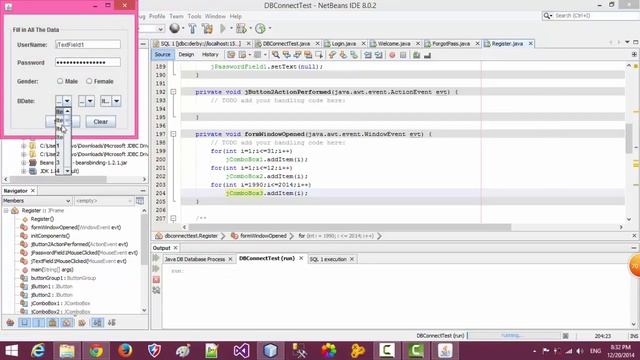
Task: Click the Clear button in the form
Action: (100, 122)
